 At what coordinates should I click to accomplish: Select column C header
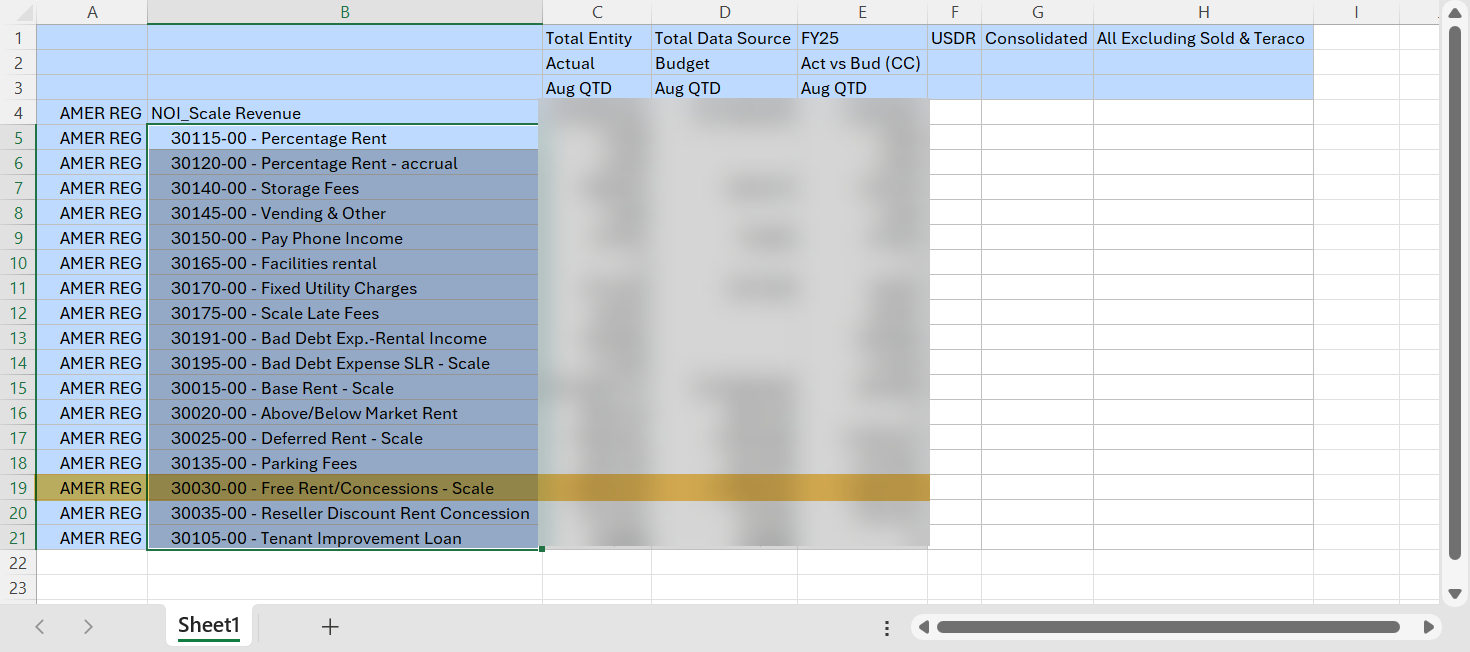click(x=597, y=12)
